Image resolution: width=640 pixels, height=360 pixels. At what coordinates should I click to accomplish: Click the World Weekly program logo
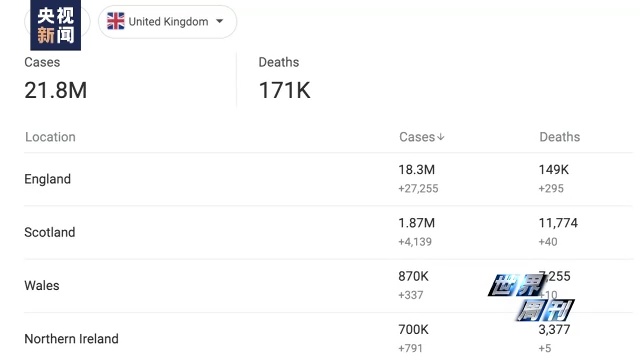point(531,298)
